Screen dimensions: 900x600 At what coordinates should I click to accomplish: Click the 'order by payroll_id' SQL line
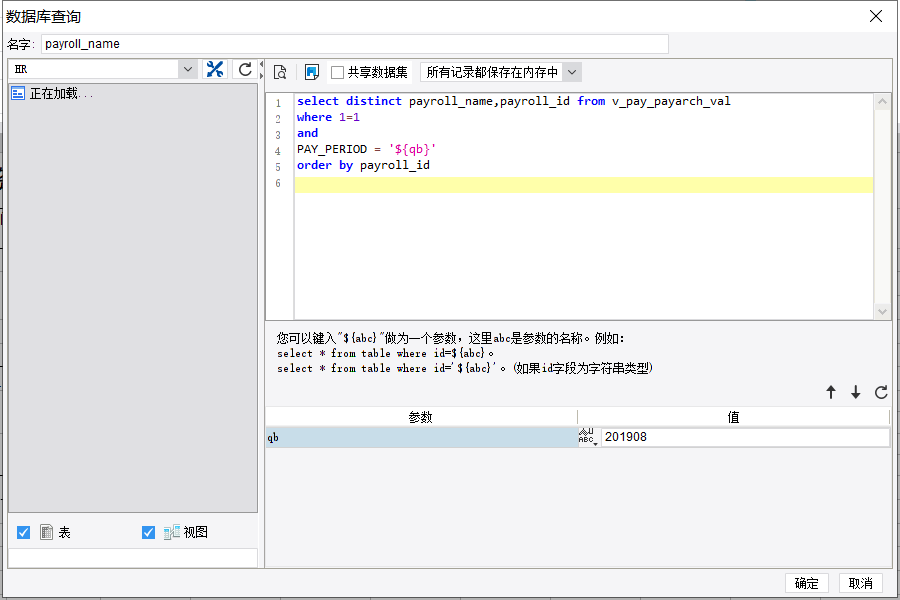click(363, 165)
